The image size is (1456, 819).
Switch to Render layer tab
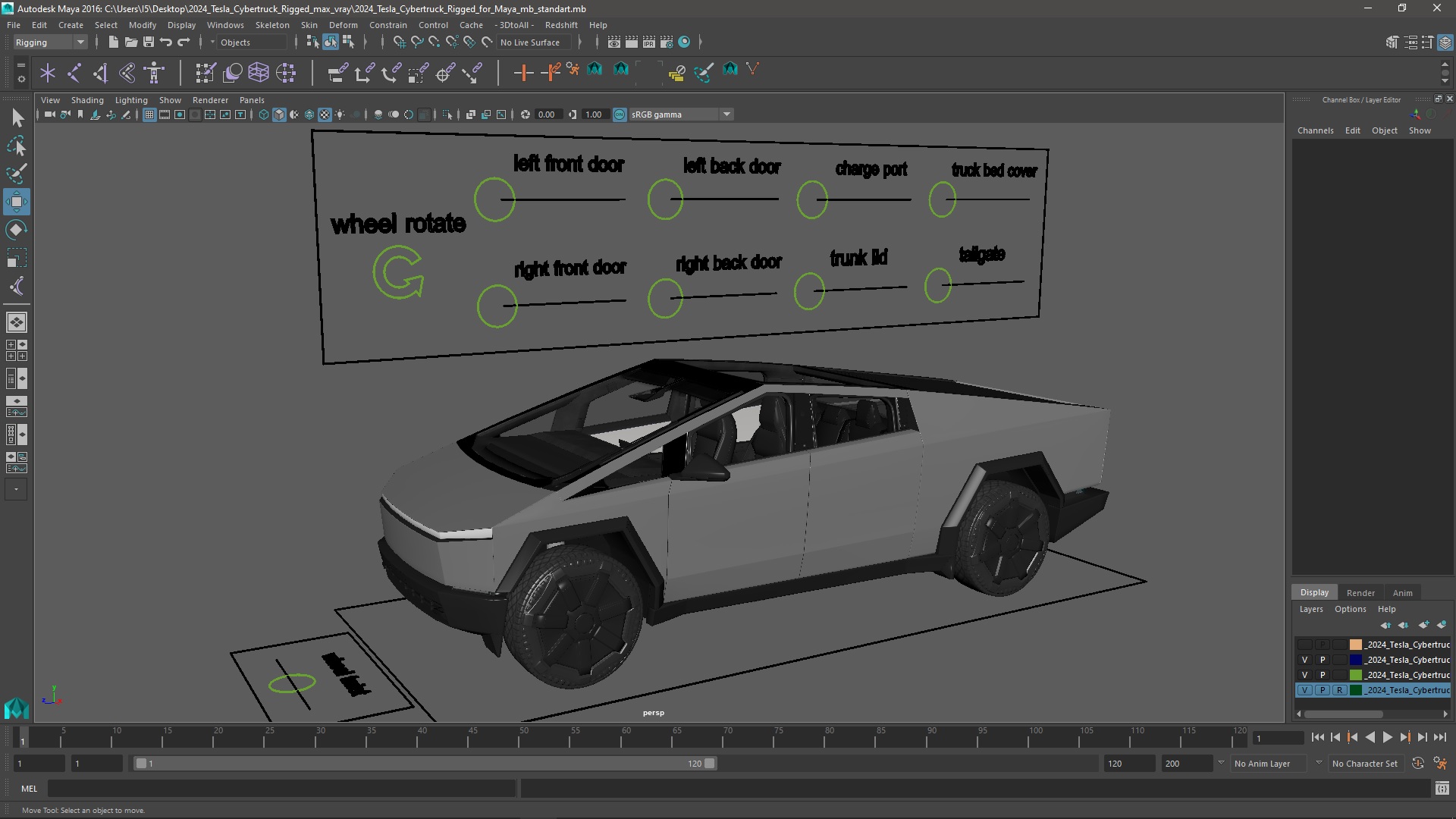click(x=1360, y=593)
